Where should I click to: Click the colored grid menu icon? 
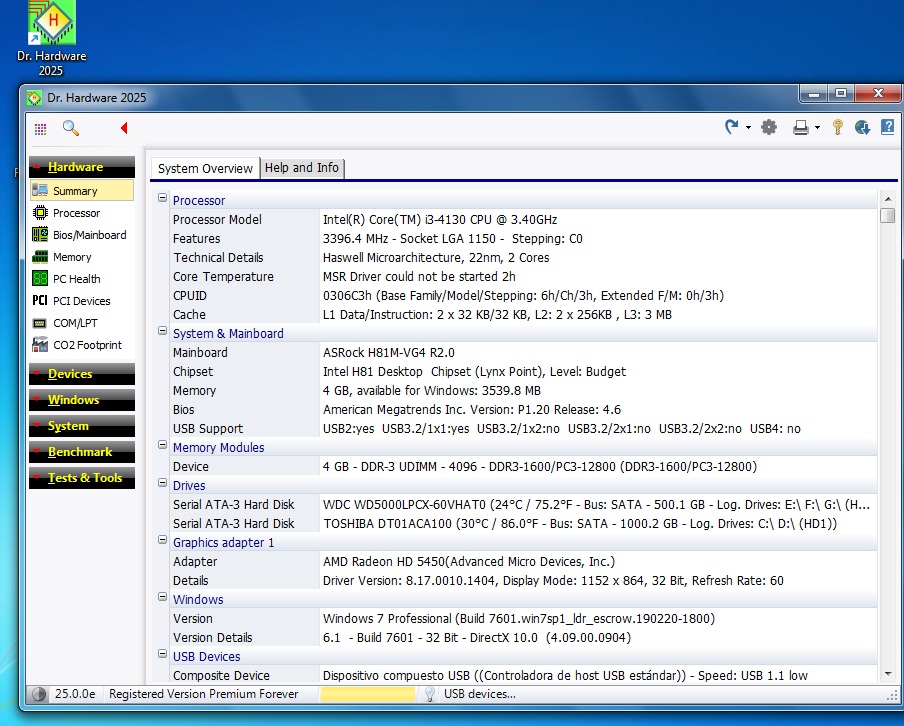point(40,129)
